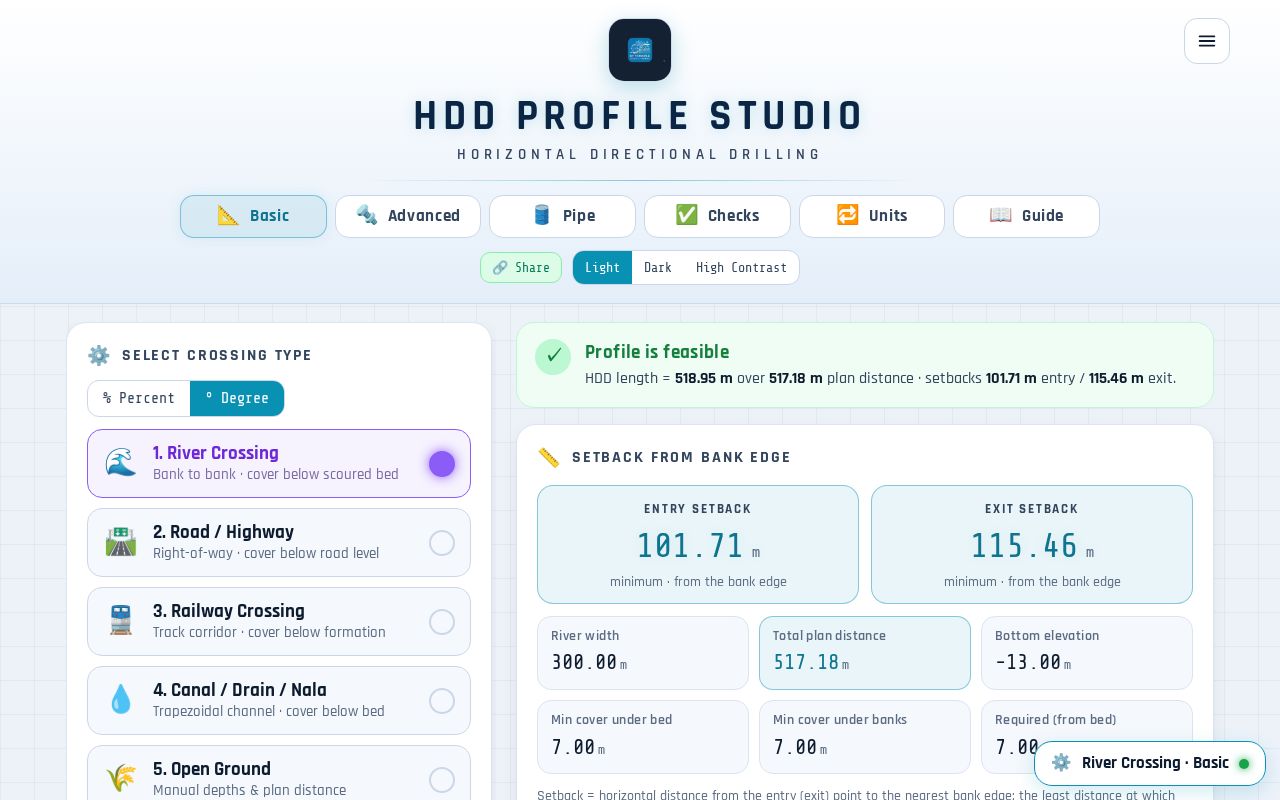1280x800 pixels.
Task: Select the River Crossing radio button
Action: coord(442,464)
